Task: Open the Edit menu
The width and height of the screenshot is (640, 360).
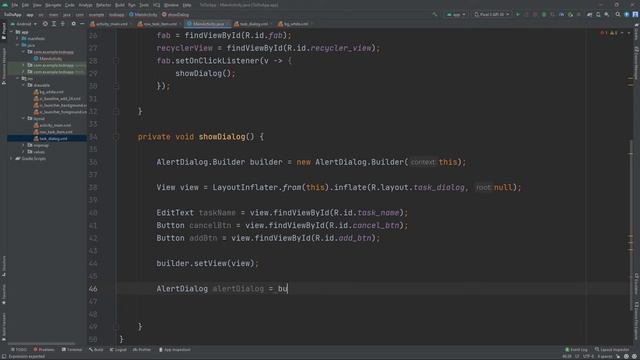Action: [x=25, y=5]
